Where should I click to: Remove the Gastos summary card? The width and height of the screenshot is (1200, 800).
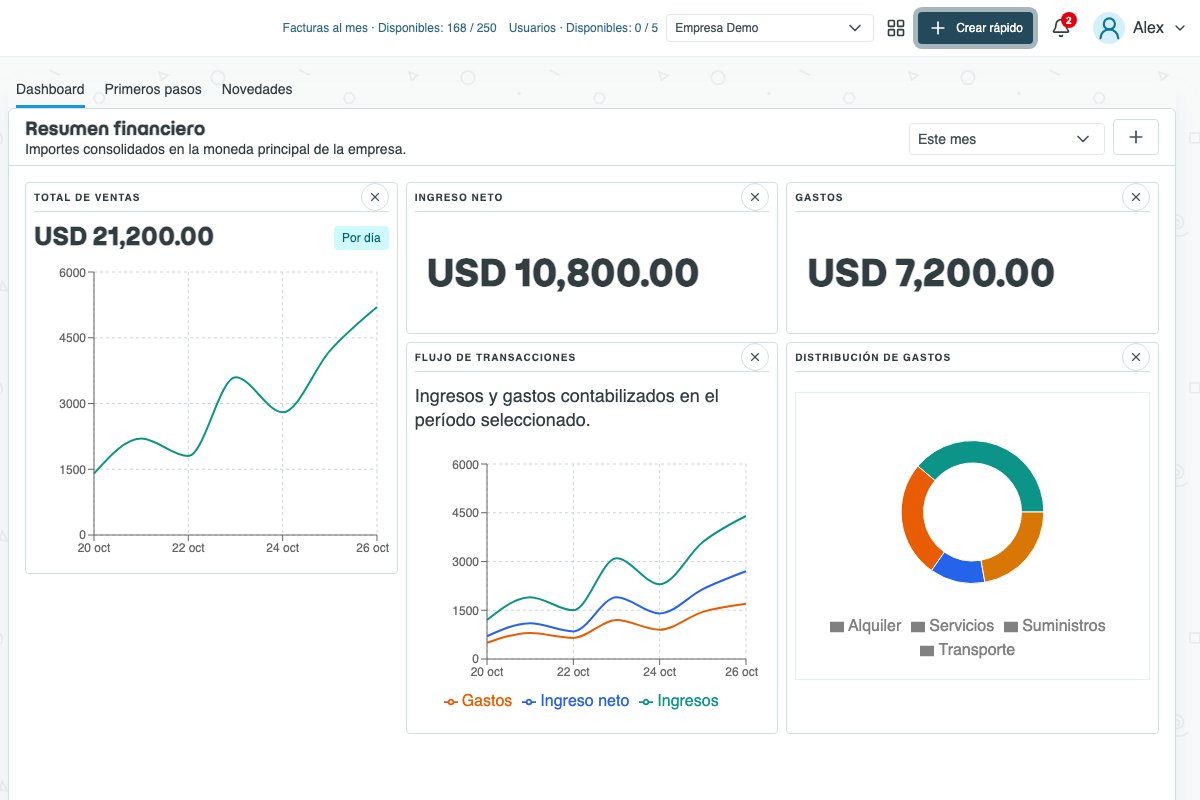1135,197
